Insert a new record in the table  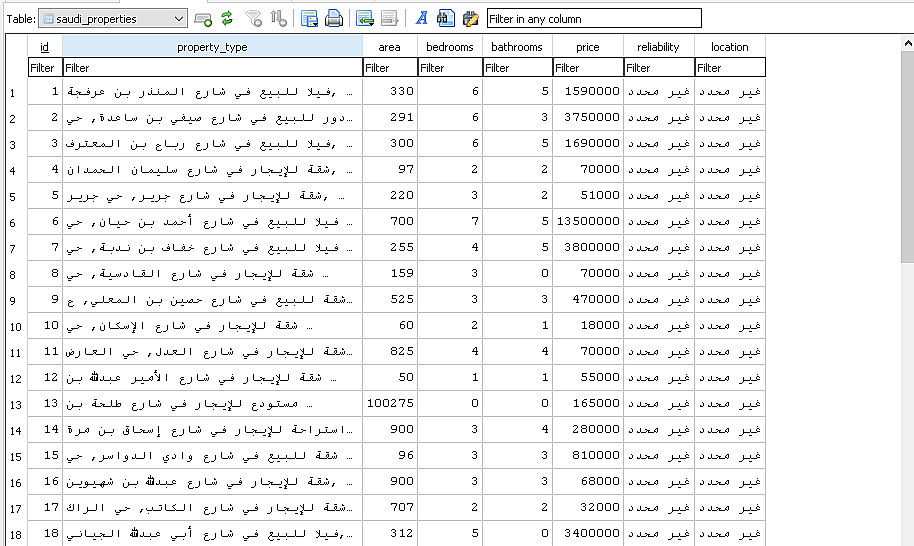coord(365,19)
